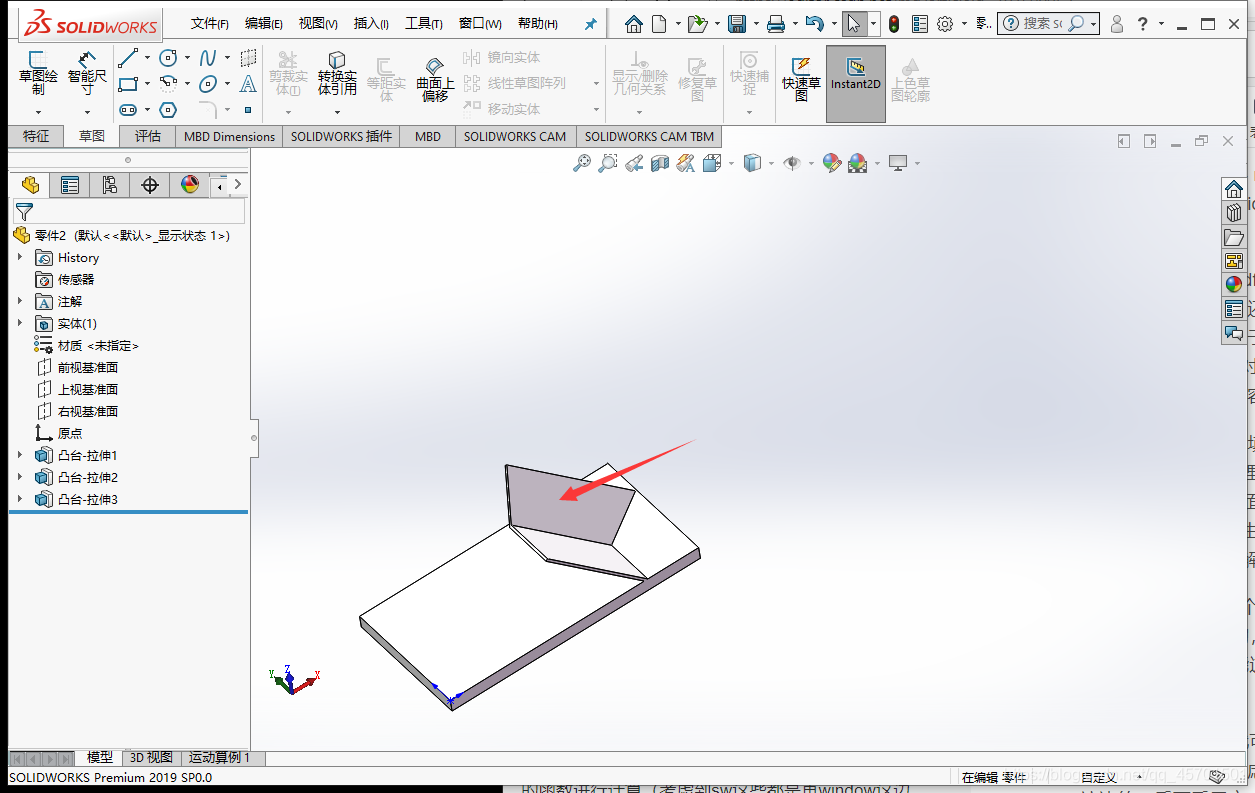1255x793 pixels.
Task: Select the Ellipse sketch tool
Action: click(x=208, y=84)
